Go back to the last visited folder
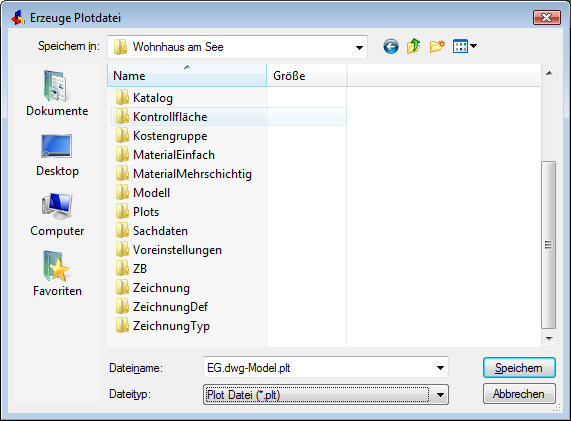The width and height of the screenshot is (571, 421). click(391, 47)
